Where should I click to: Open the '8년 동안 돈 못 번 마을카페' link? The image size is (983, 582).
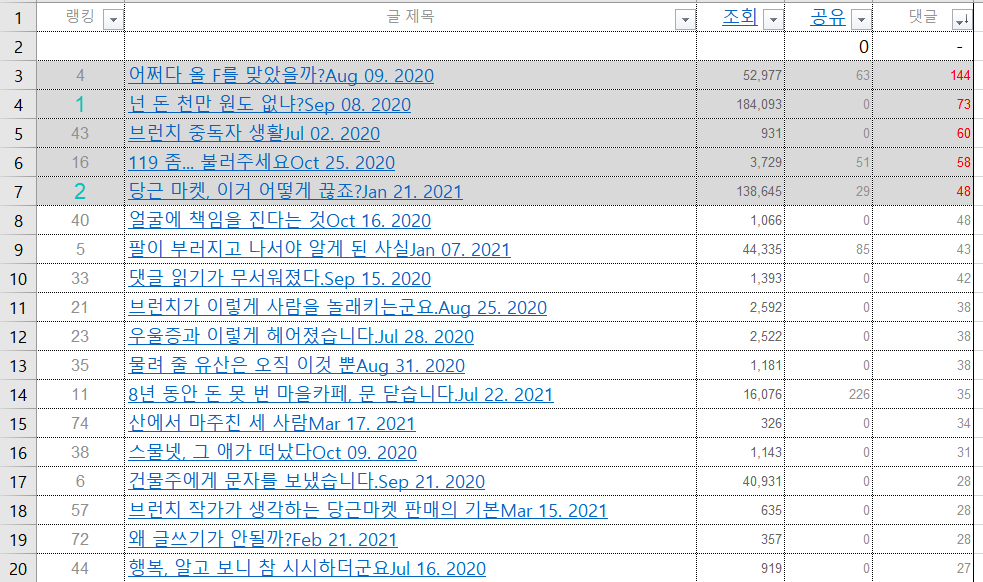point(340,393)
